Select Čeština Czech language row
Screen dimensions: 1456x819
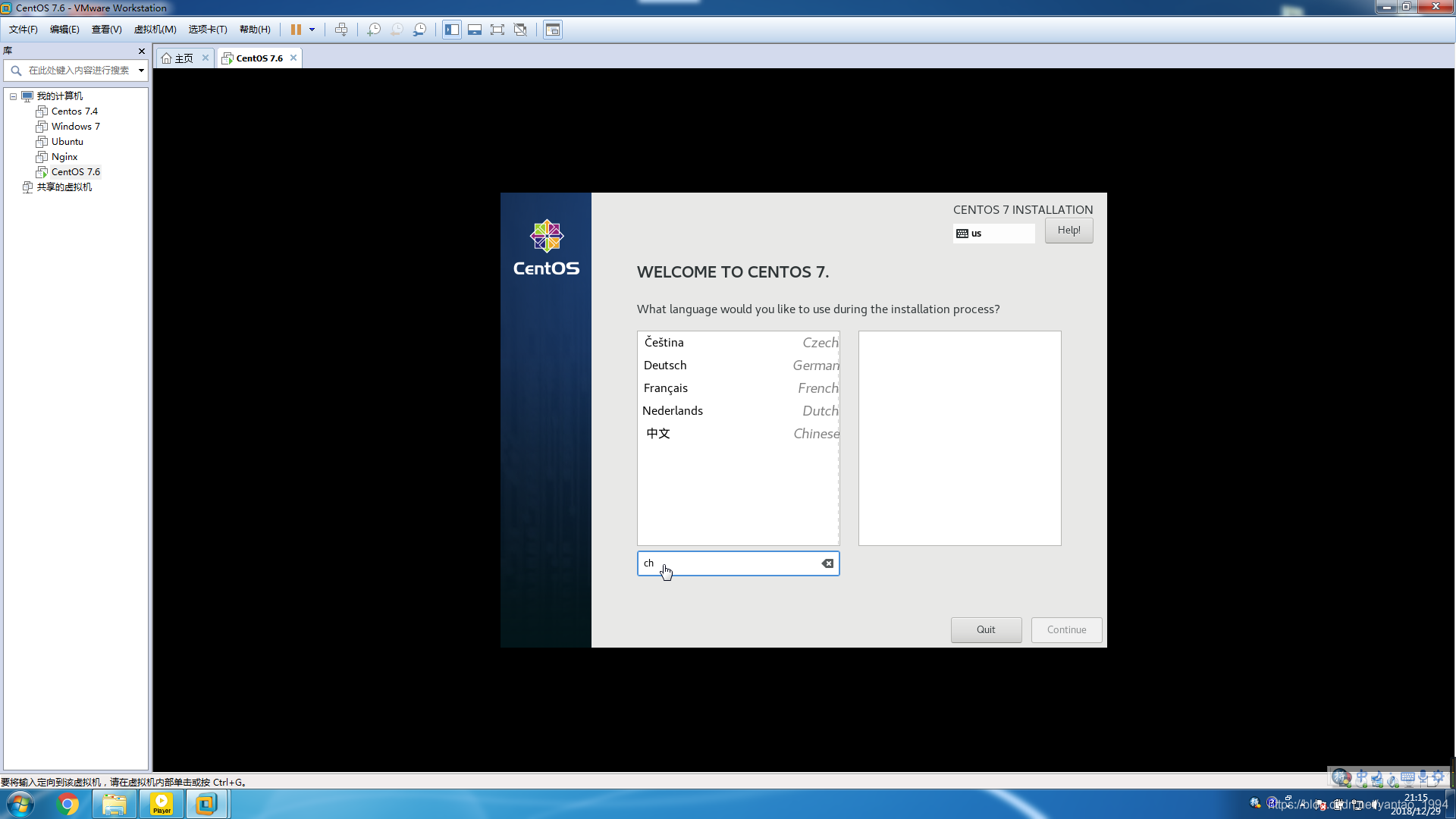738,343
